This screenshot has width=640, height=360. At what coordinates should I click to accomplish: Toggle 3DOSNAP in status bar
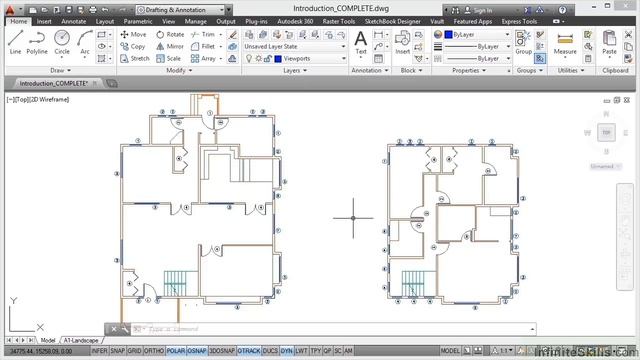click(x=222, y=351)
